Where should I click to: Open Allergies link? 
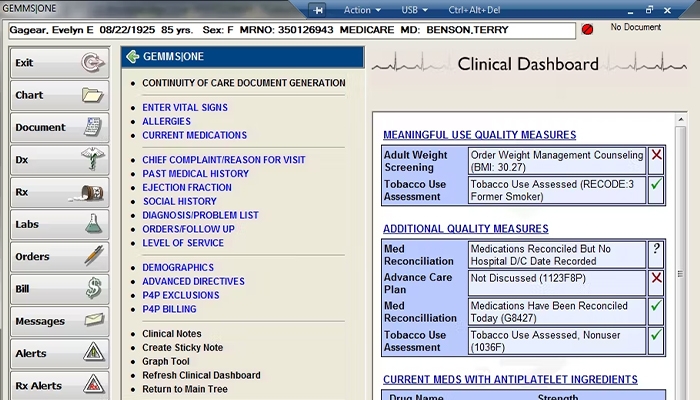(x=166, y=121)
